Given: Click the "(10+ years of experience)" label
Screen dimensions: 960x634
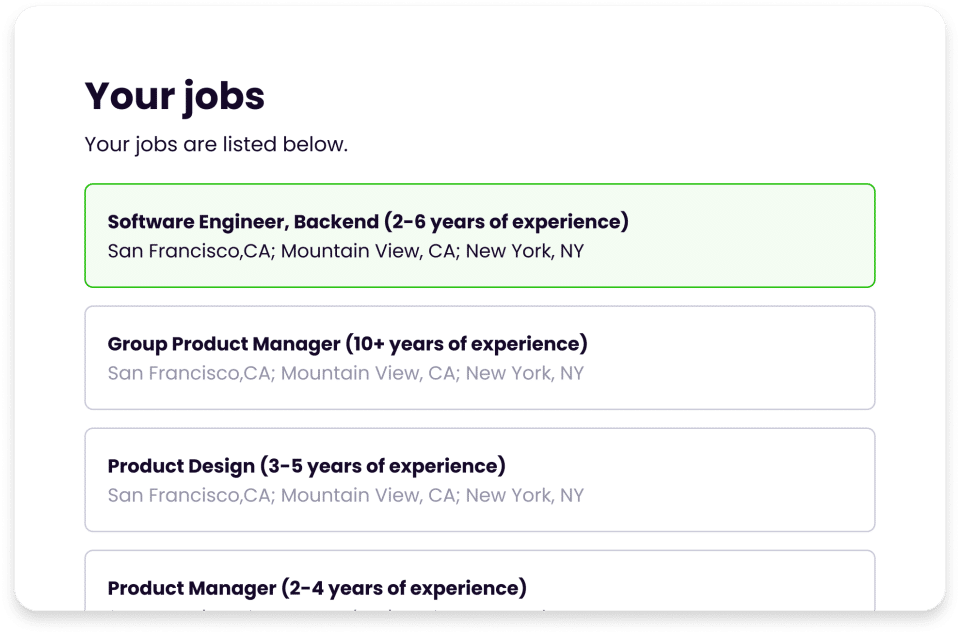Looking at the screenshot, I should (466, 344).
